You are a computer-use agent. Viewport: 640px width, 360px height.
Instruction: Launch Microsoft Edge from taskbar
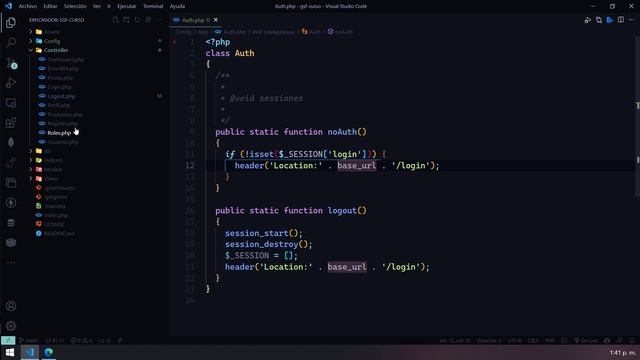pyautogui.click(x=49, y=352)
